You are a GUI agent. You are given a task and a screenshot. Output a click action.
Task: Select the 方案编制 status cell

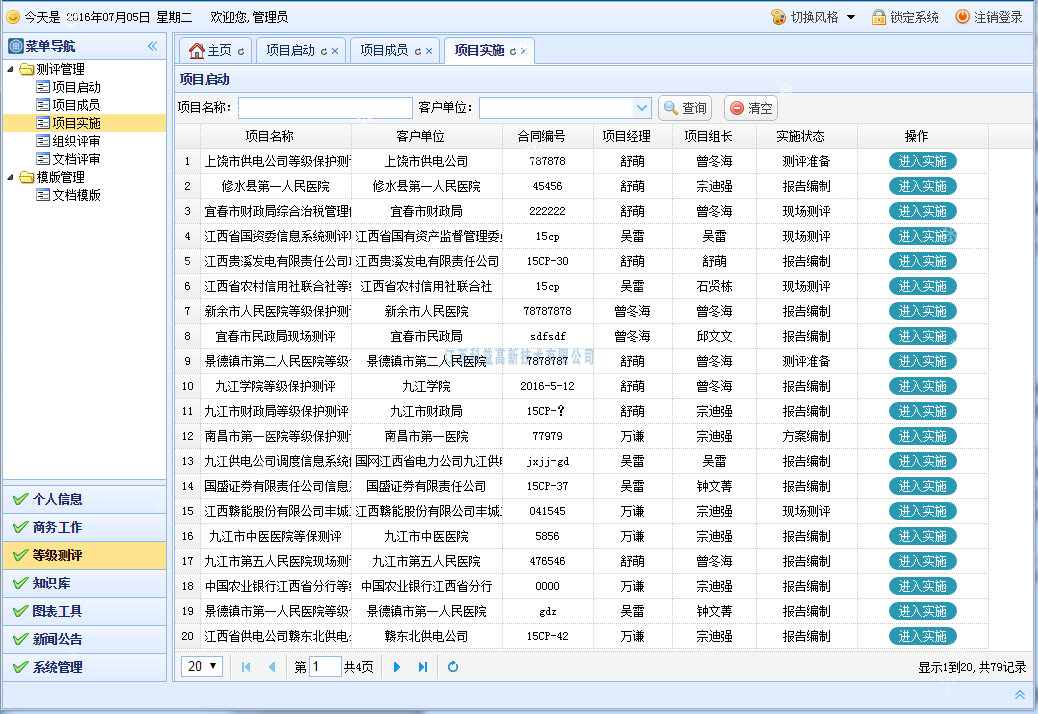806,436
